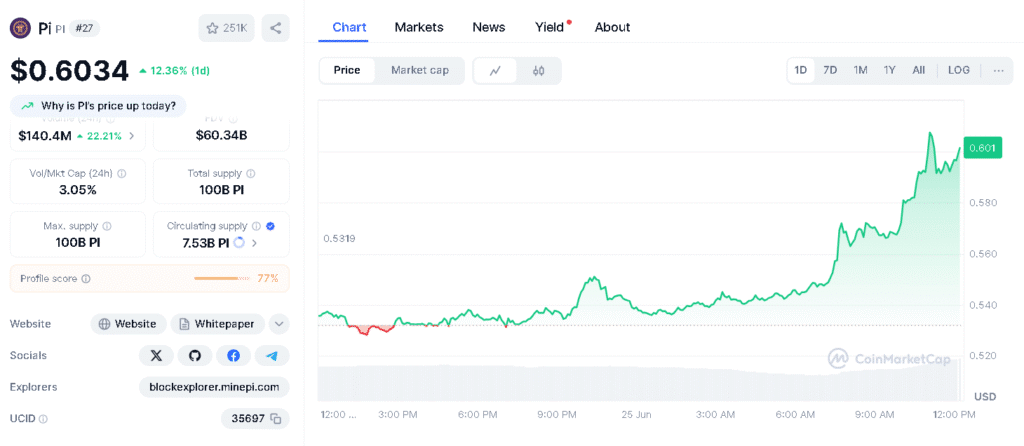Toggle LOG scale on chart

click(x=959, y=71)
